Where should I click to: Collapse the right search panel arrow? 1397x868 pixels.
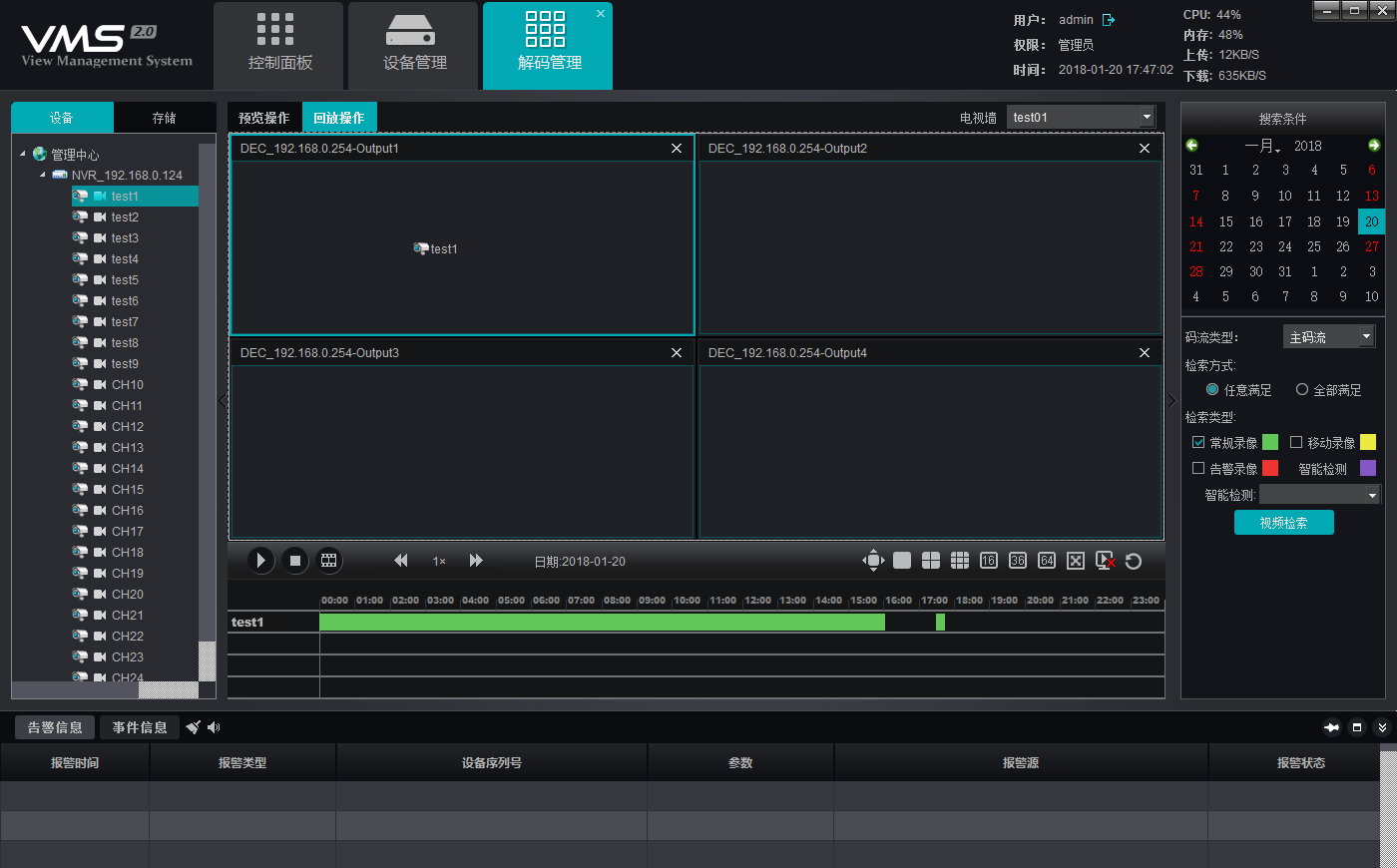click(1172, 400)
